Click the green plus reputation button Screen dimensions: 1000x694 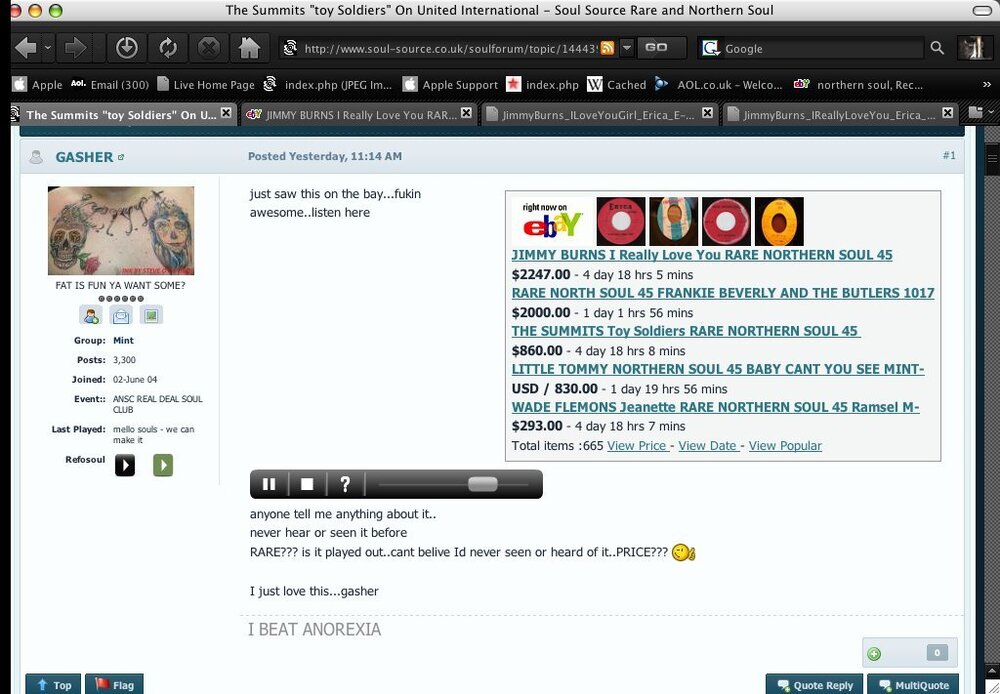874,653
